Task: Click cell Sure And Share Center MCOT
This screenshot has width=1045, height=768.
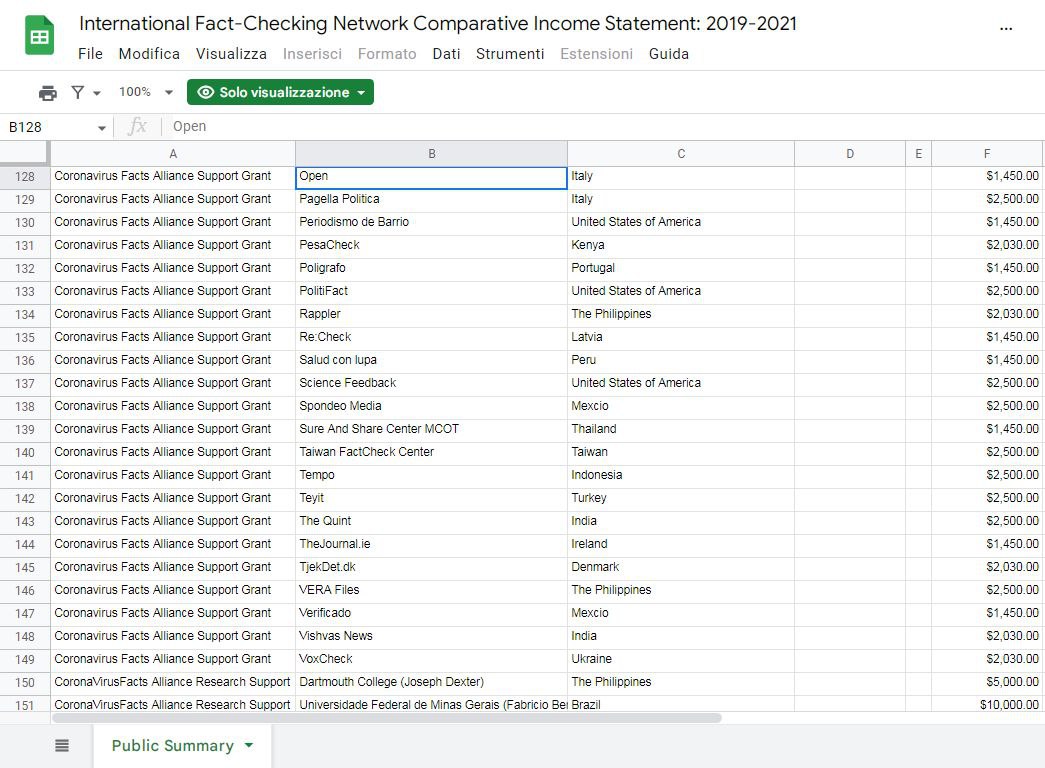Action: coord(431,429)
